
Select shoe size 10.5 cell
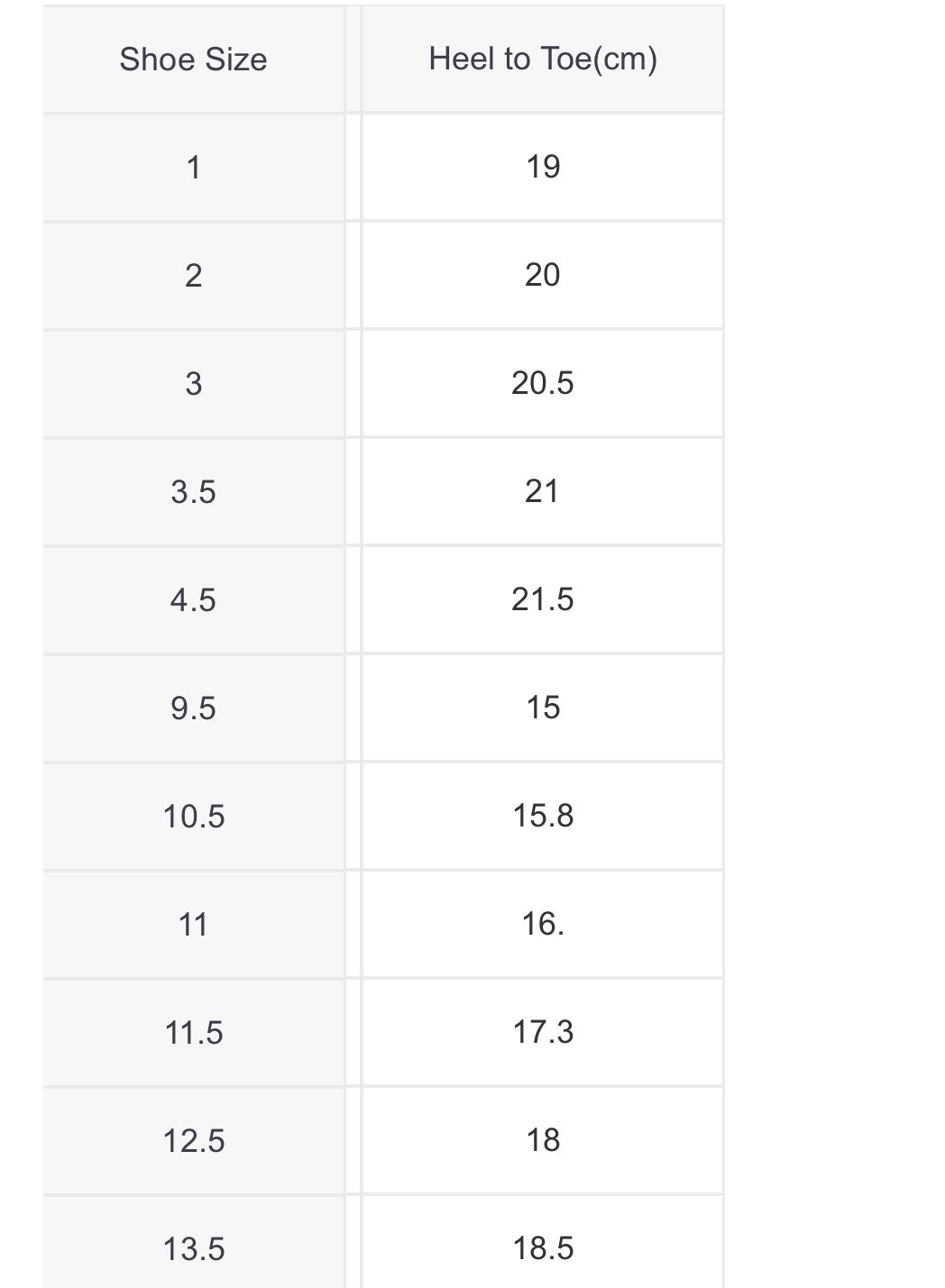click(x=193, y=817)
